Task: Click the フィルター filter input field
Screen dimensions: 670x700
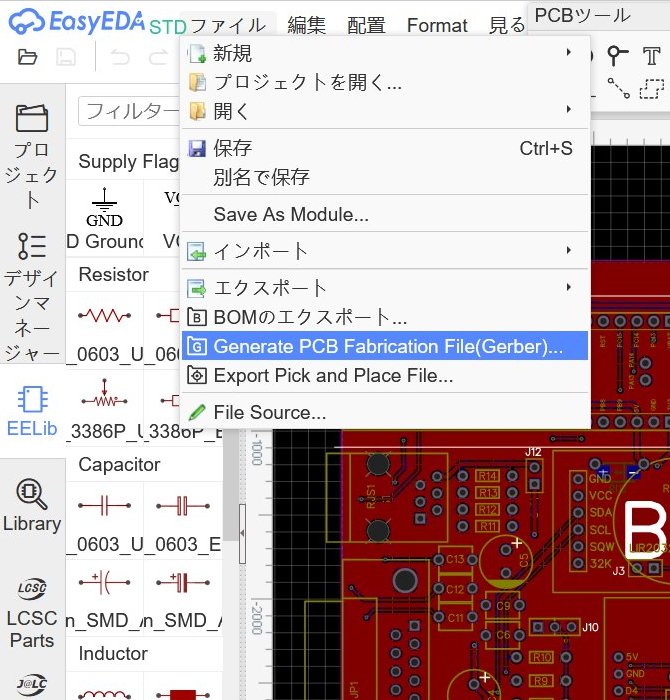Action: click(x=129, y=111)
